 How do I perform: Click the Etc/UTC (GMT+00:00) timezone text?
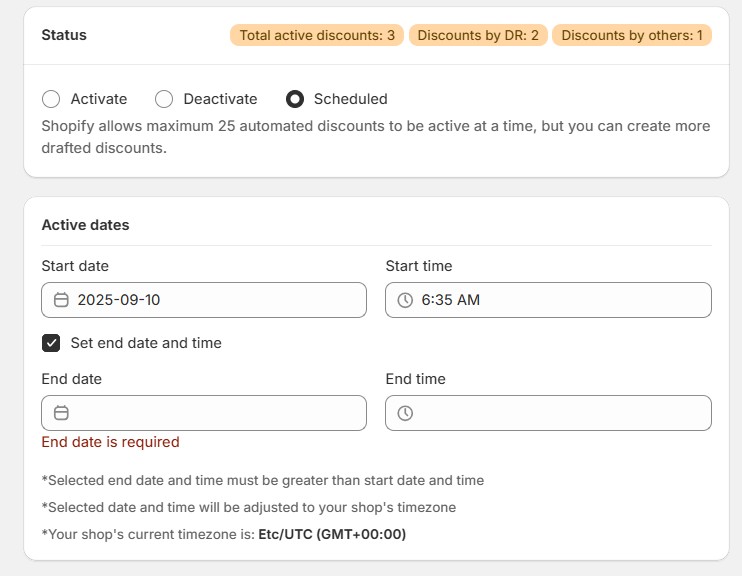(x=332, y=534)
